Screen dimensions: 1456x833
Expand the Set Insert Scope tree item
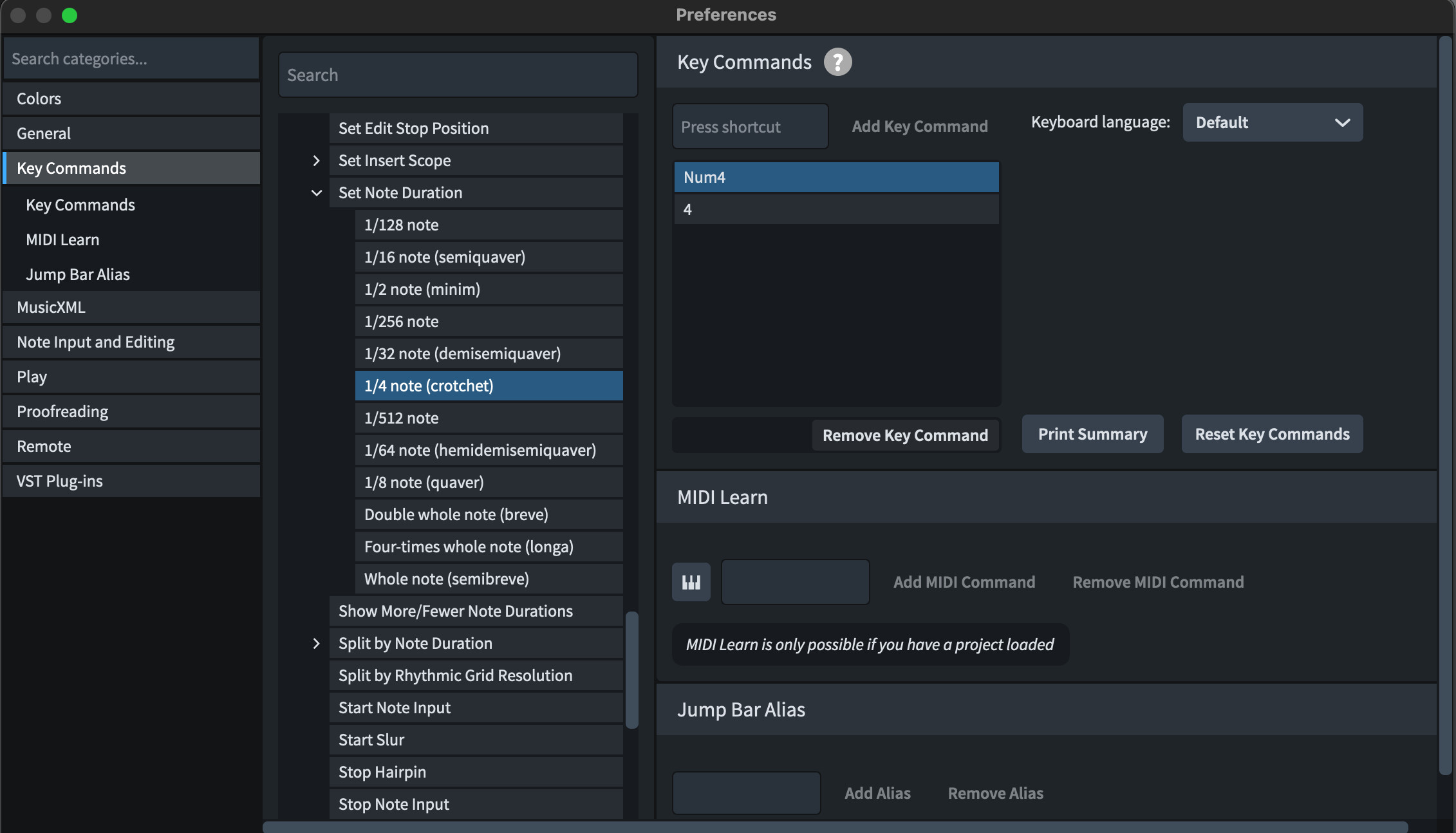coord(316,160)
